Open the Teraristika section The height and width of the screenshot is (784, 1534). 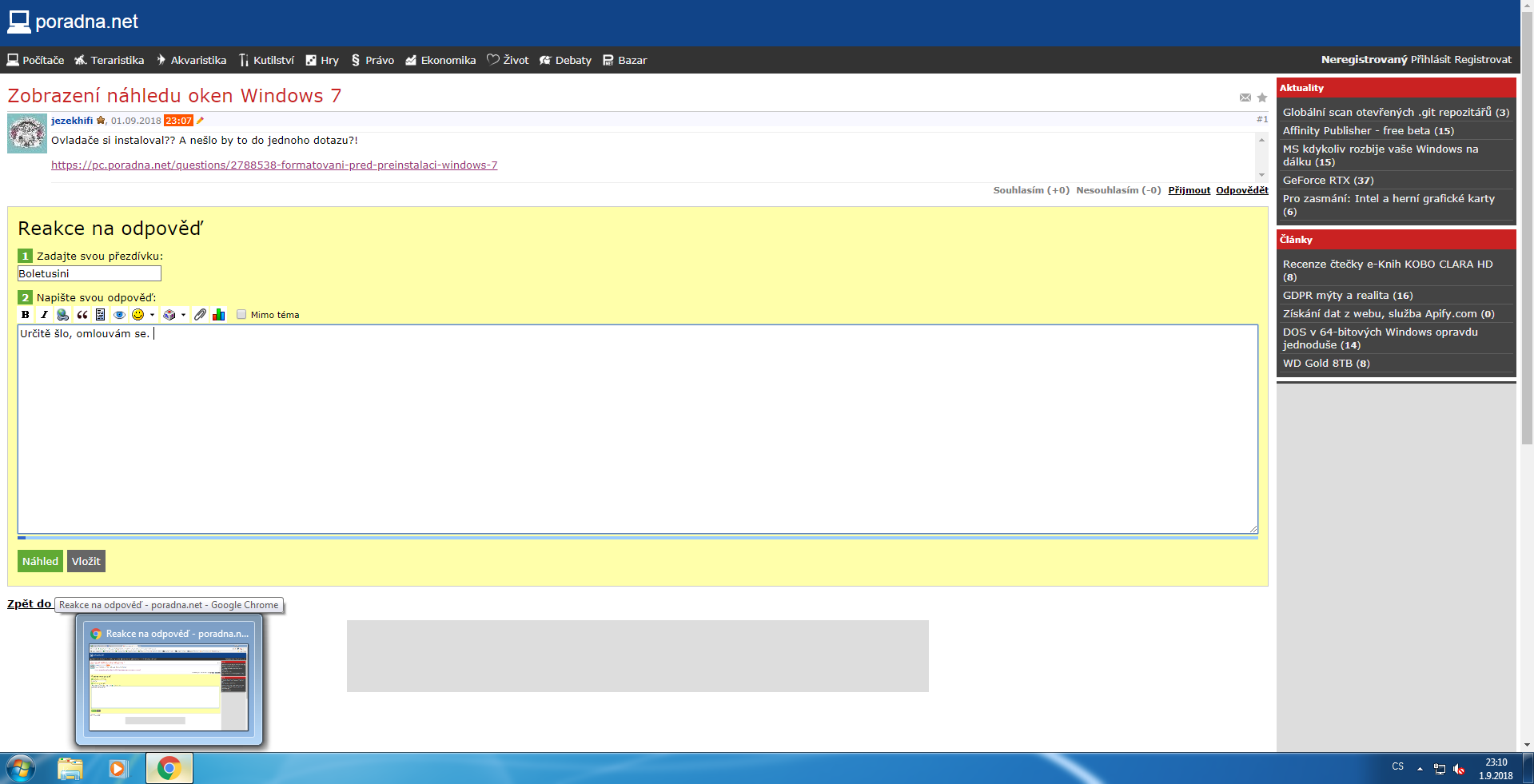point(110,60)
